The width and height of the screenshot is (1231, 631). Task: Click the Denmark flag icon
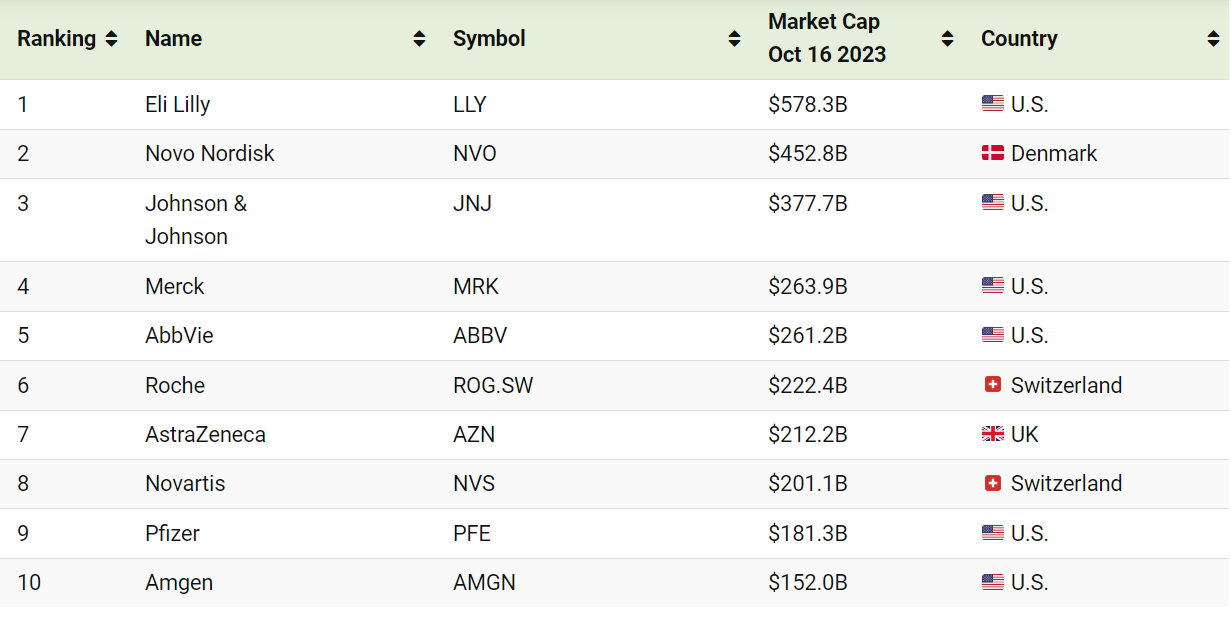pyautogui.click(x=992, y=154)
